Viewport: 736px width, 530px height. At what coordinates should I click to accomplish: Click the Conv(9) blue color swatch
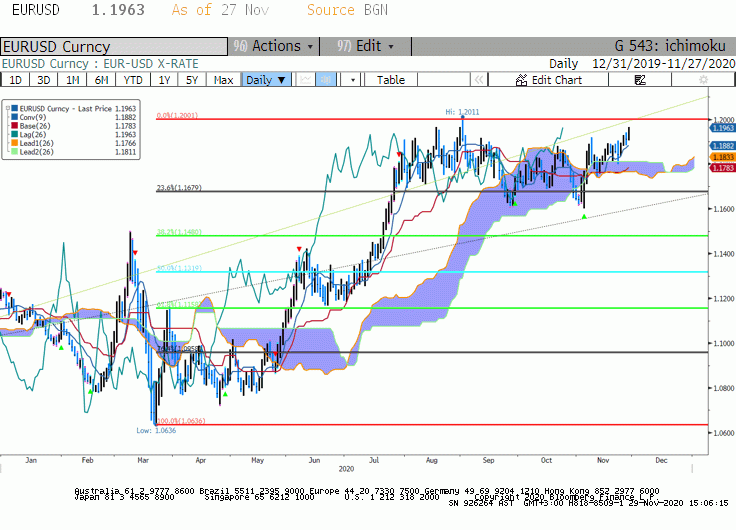15,117
